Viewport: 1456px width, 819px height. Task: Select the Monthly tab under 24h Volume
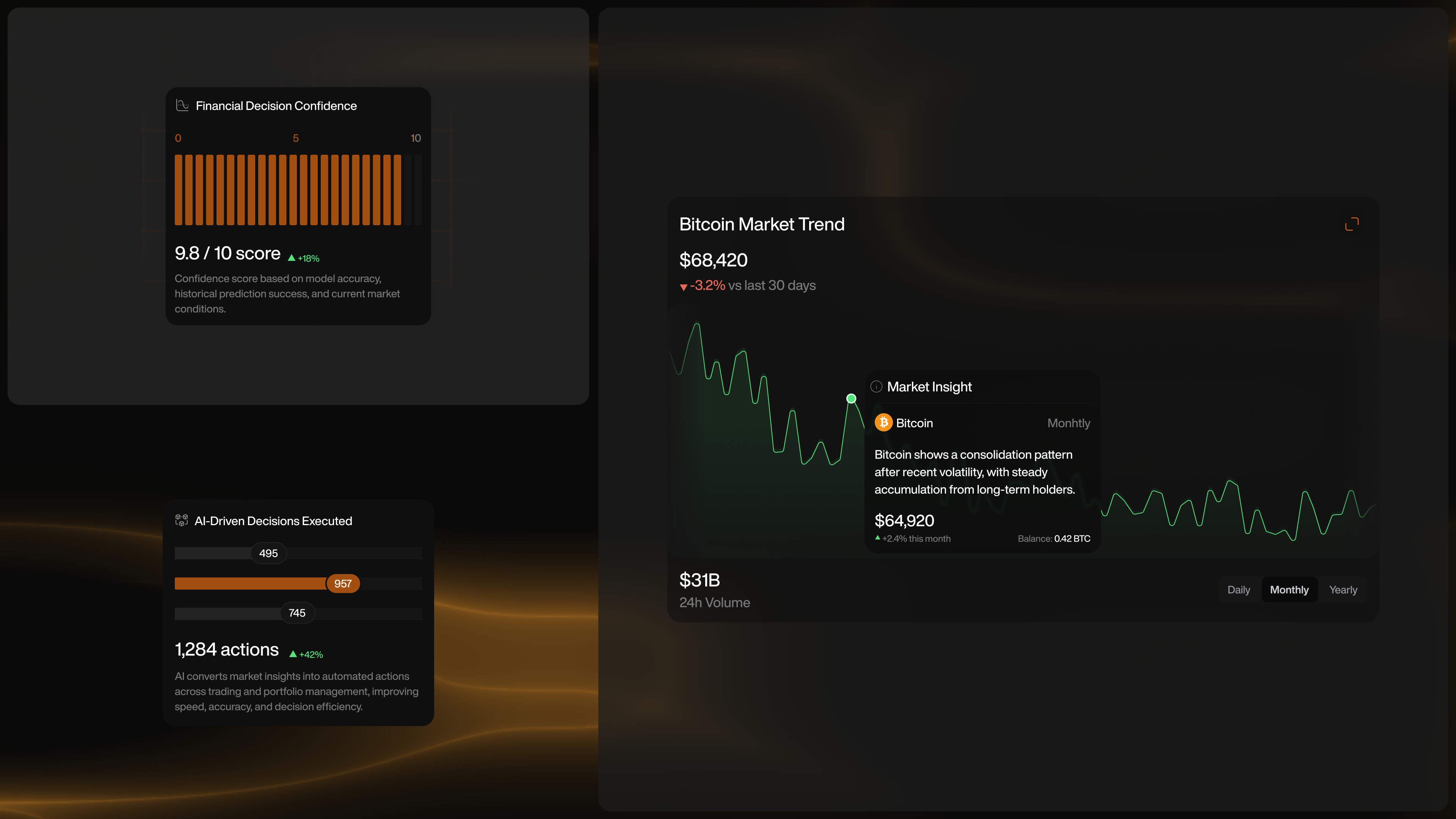click(1289, 590)
